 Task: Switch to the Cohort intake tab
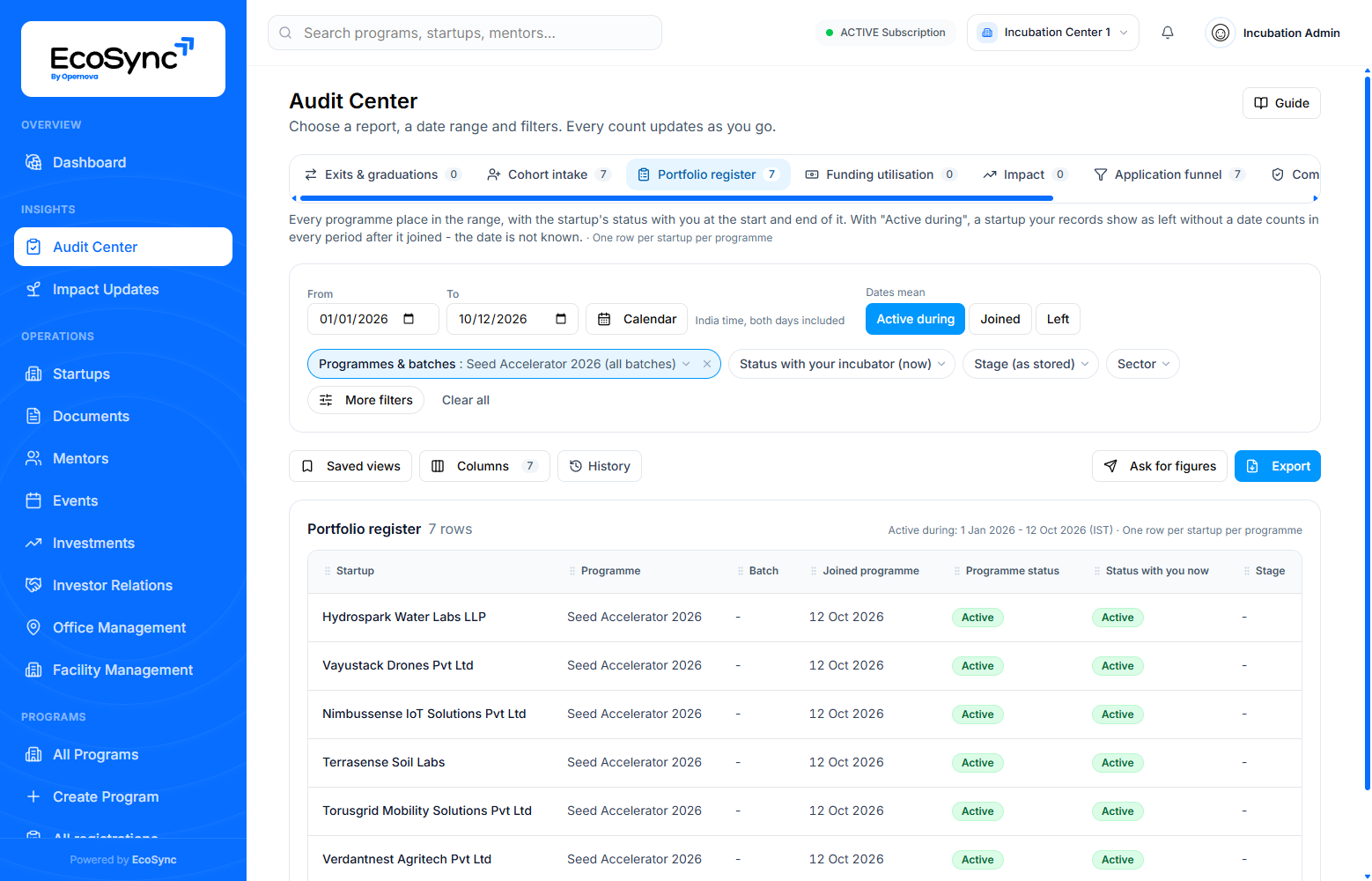point(549,174)
